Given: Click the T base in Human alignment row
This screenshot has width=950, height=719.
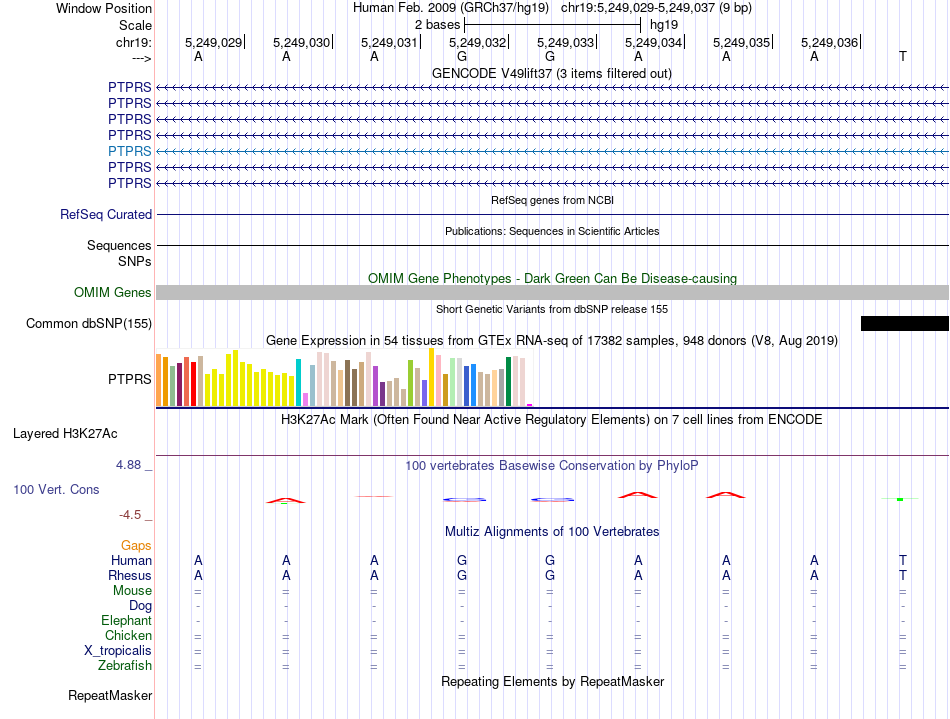Looking at the screenshot, I should pyautogui.click(x=903, y=560).
